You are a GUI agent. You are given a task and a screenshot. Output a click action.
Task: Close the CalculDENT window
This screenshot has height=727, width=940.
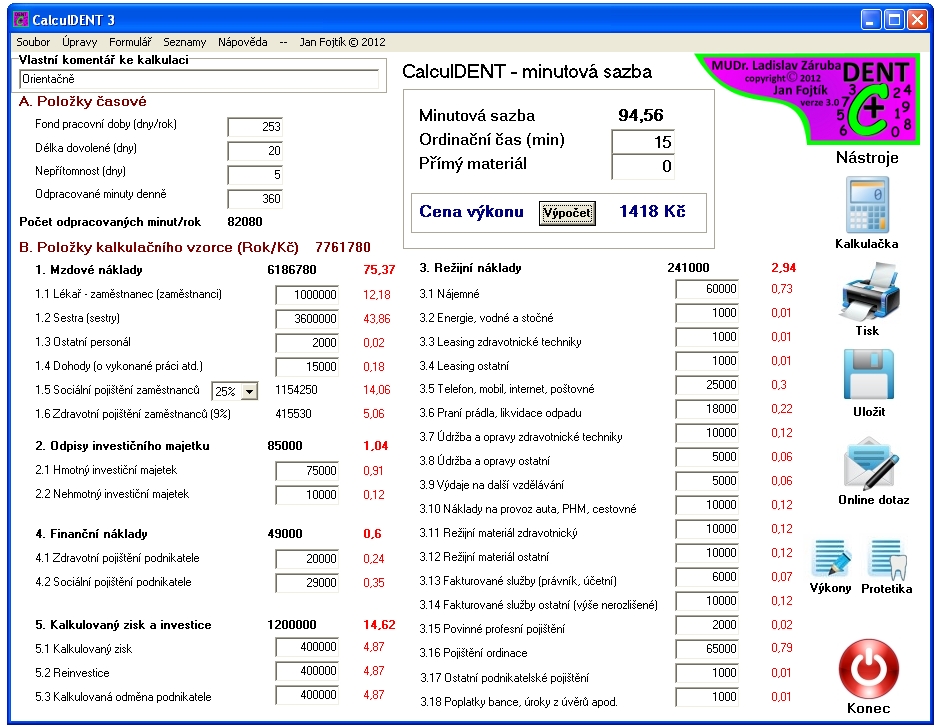(x=917, y=19)
